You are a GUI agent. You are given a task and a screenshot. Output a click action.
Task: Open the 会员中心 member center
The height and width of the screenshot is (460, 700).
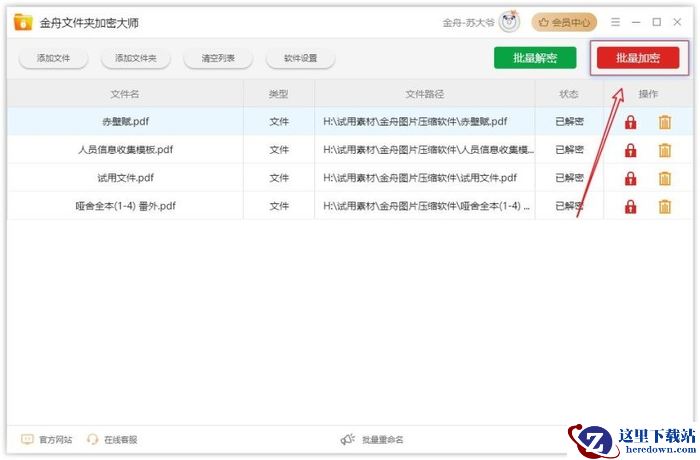click(564, 22)
